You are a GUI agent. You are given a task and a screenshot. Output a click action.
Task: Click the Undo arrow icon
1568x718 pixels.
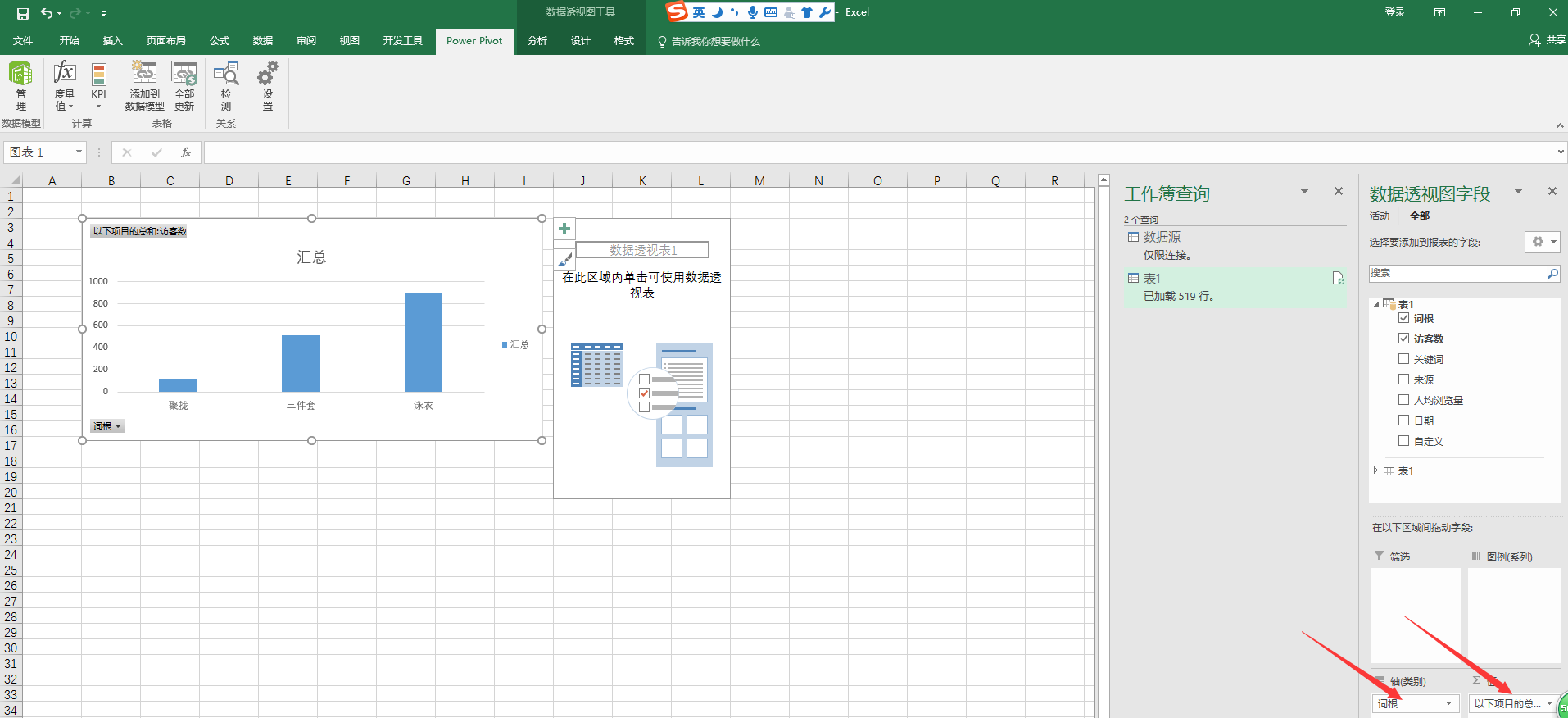click(x=47, y=13)
